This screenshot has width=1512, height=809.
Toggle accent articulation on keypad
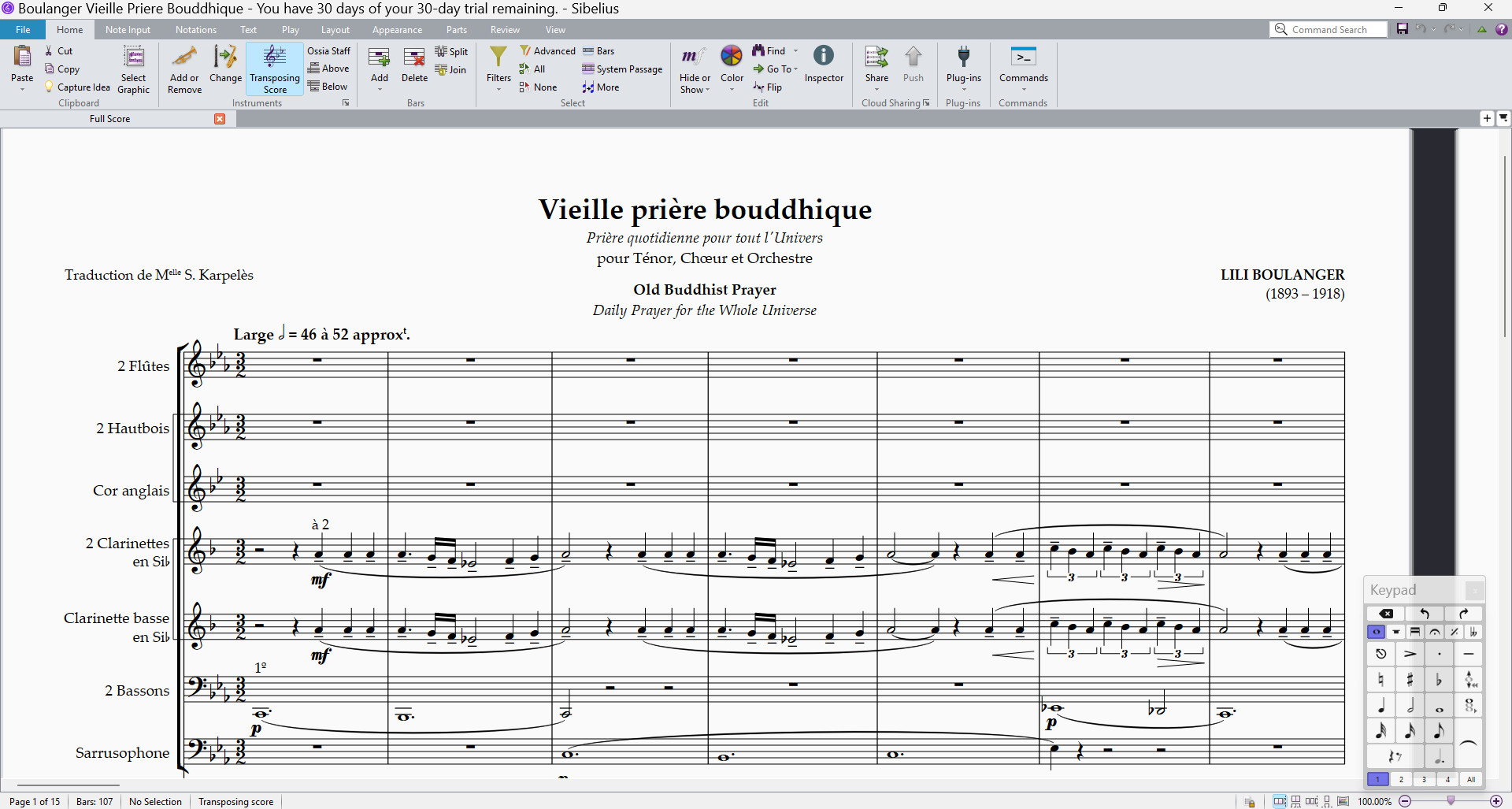click(x=1410, y=654)
